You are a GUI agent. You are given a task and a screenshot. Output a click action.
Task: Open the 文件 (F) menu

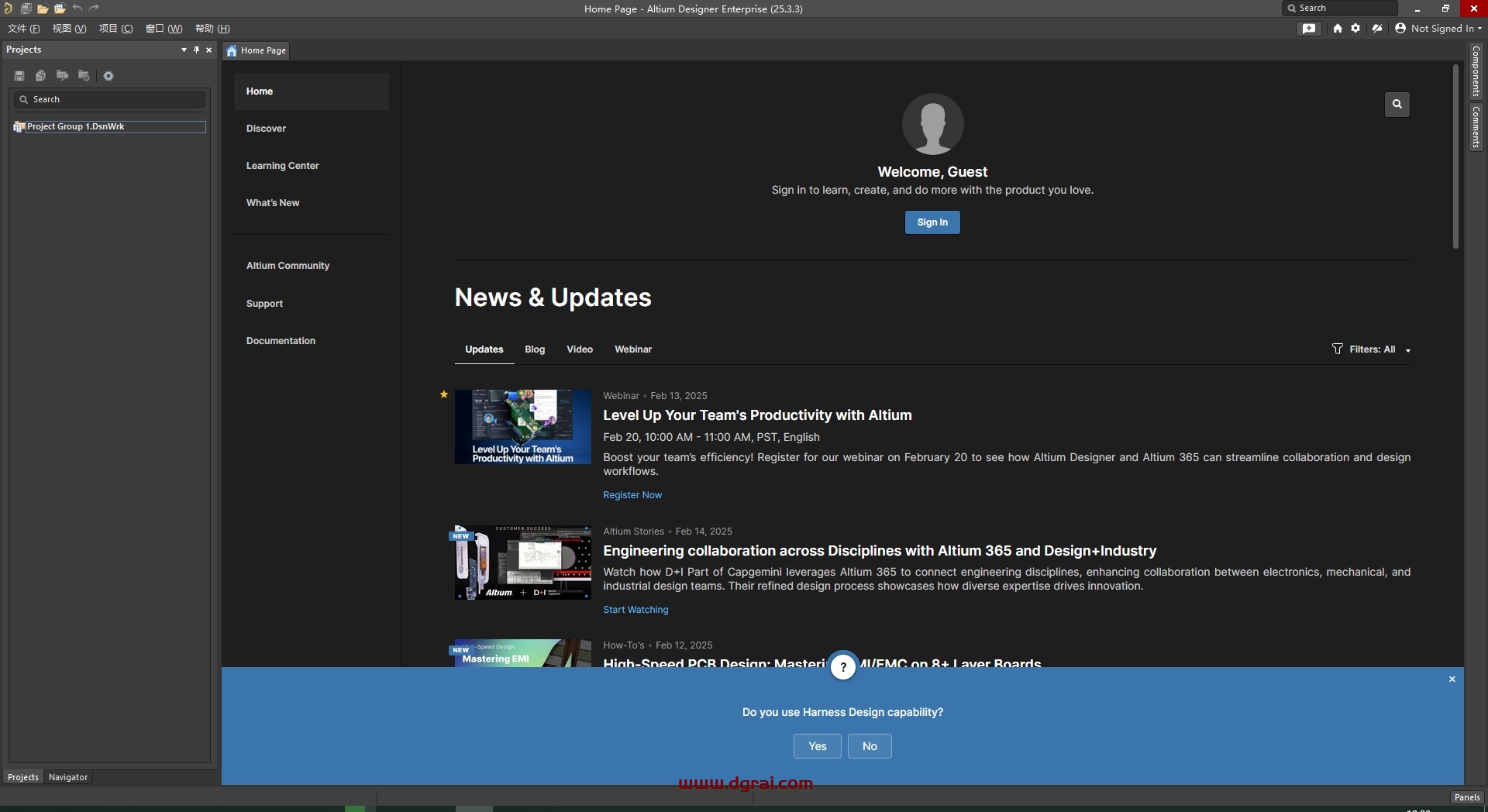pos(23,29)
